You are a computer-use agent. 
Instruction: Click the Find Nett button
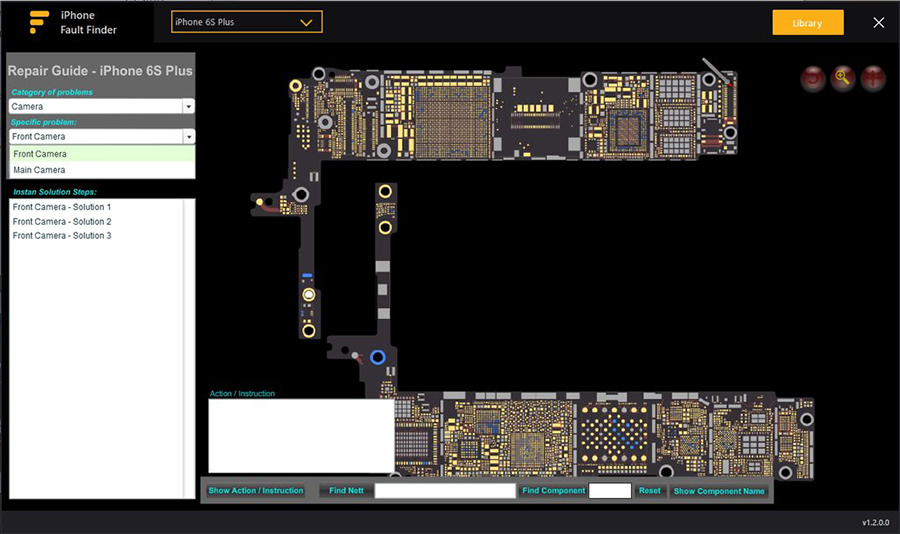point(346,491)
